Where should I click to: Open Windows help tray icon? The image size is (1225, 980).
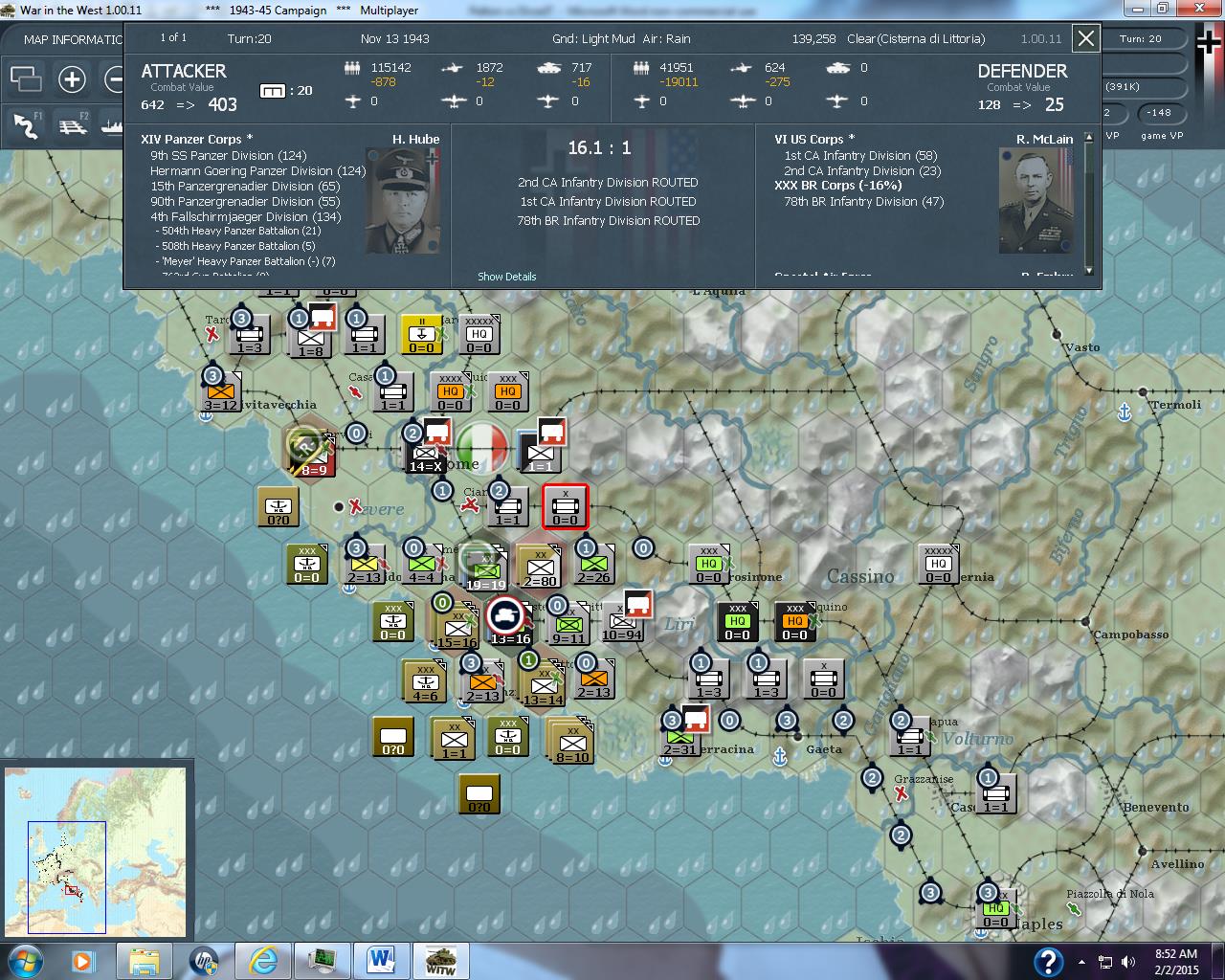click(1049, 961)
